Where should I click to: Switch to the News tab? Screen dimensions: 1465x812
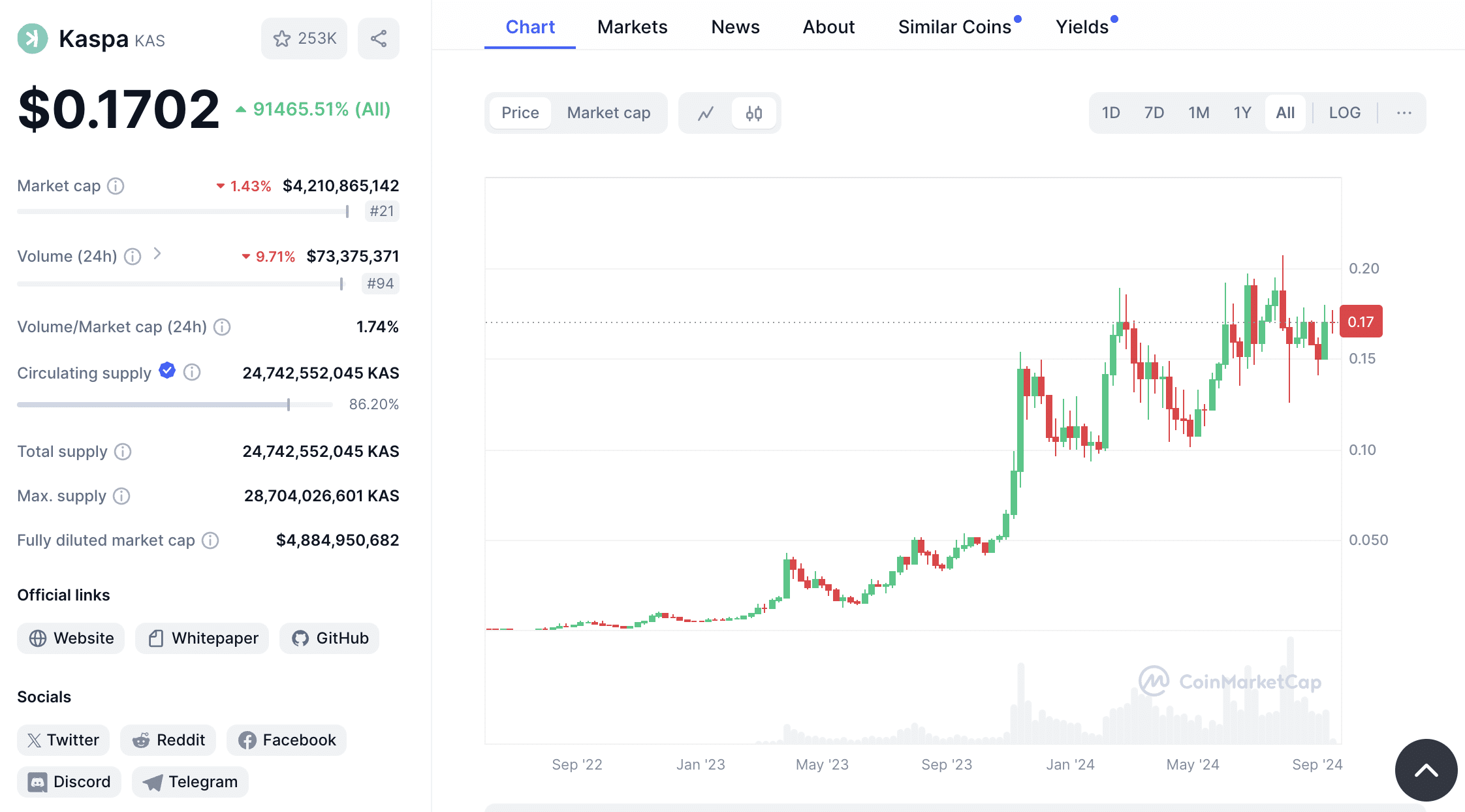click(x=736, y=27)
